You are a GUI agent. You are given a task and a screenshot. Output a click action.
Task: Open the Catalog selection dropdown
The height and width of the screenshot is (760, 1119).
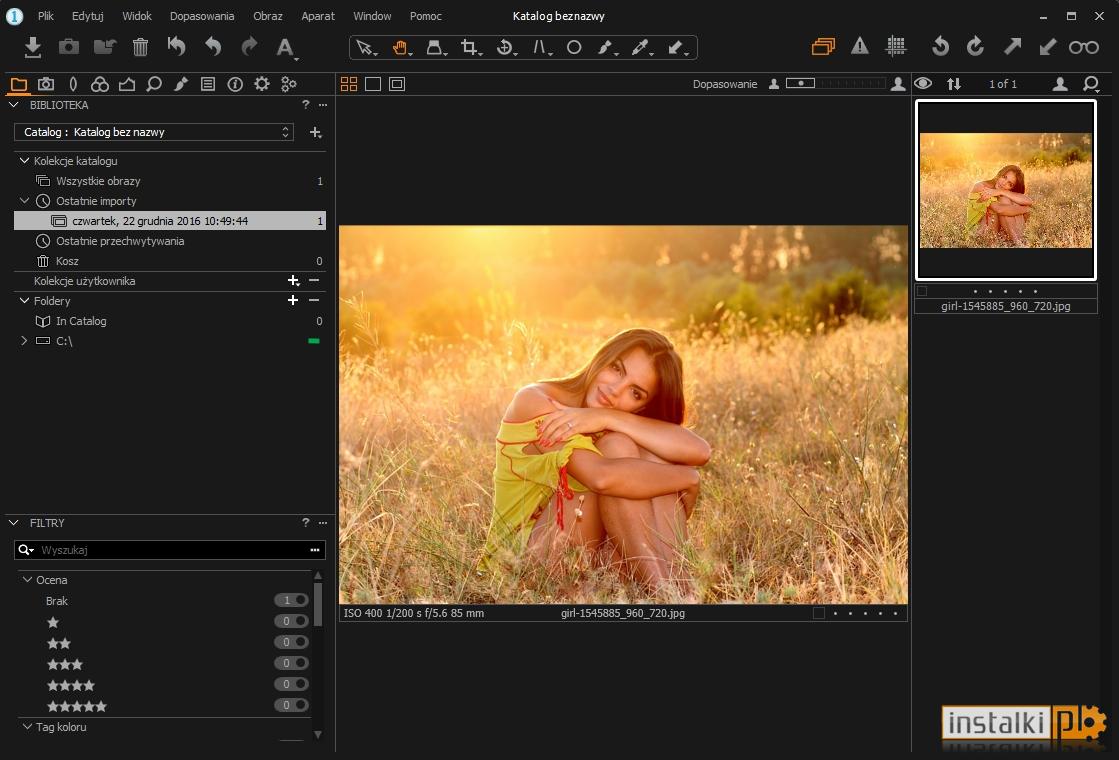[153, 132]
